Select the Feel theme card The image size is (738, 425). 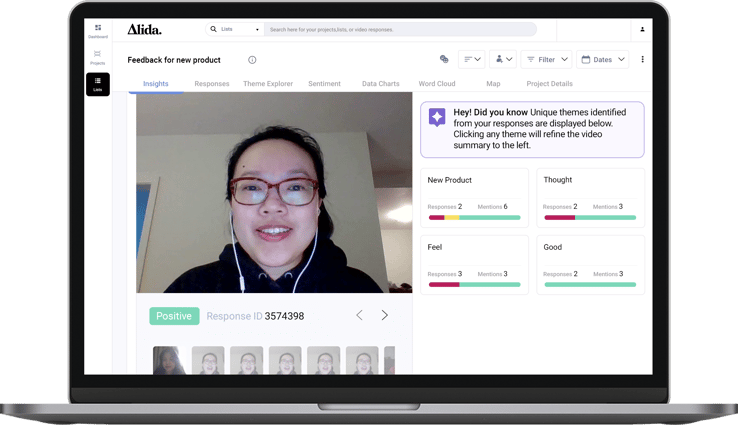click(475, 264)
